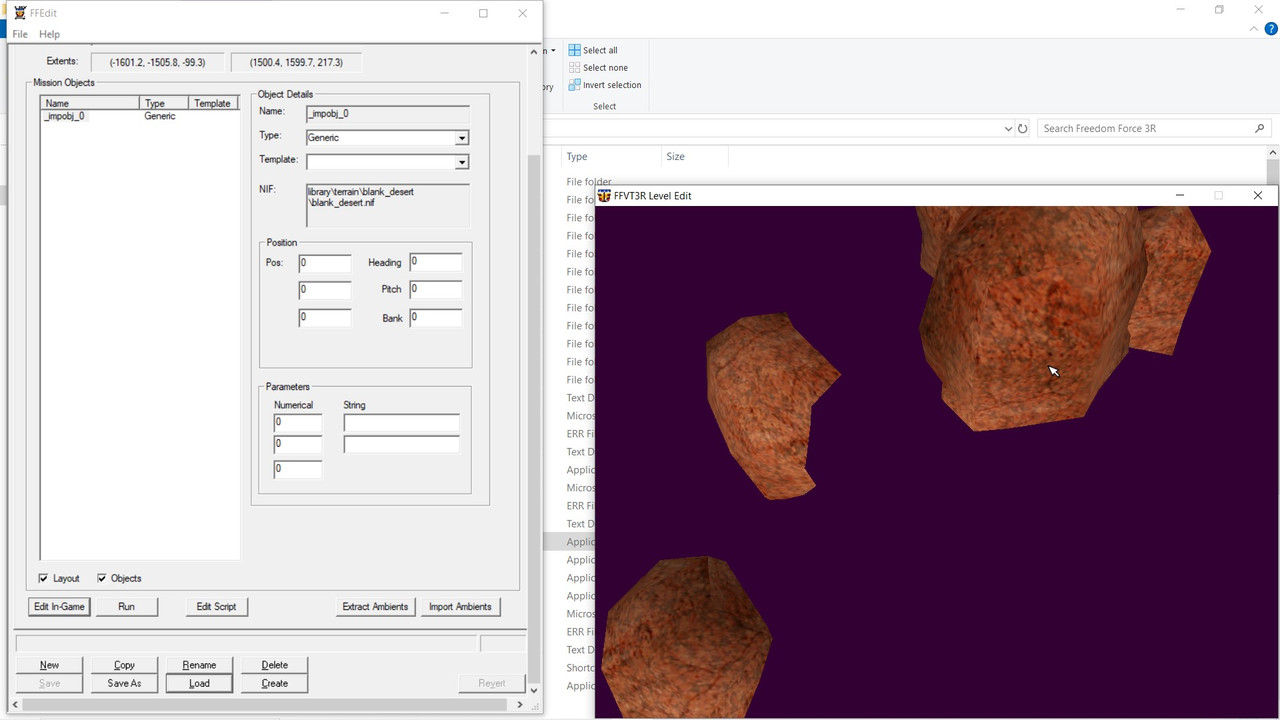Viewport: 1280px width, 720px height.
Task: Click the Run button
Action: point(126,606)
